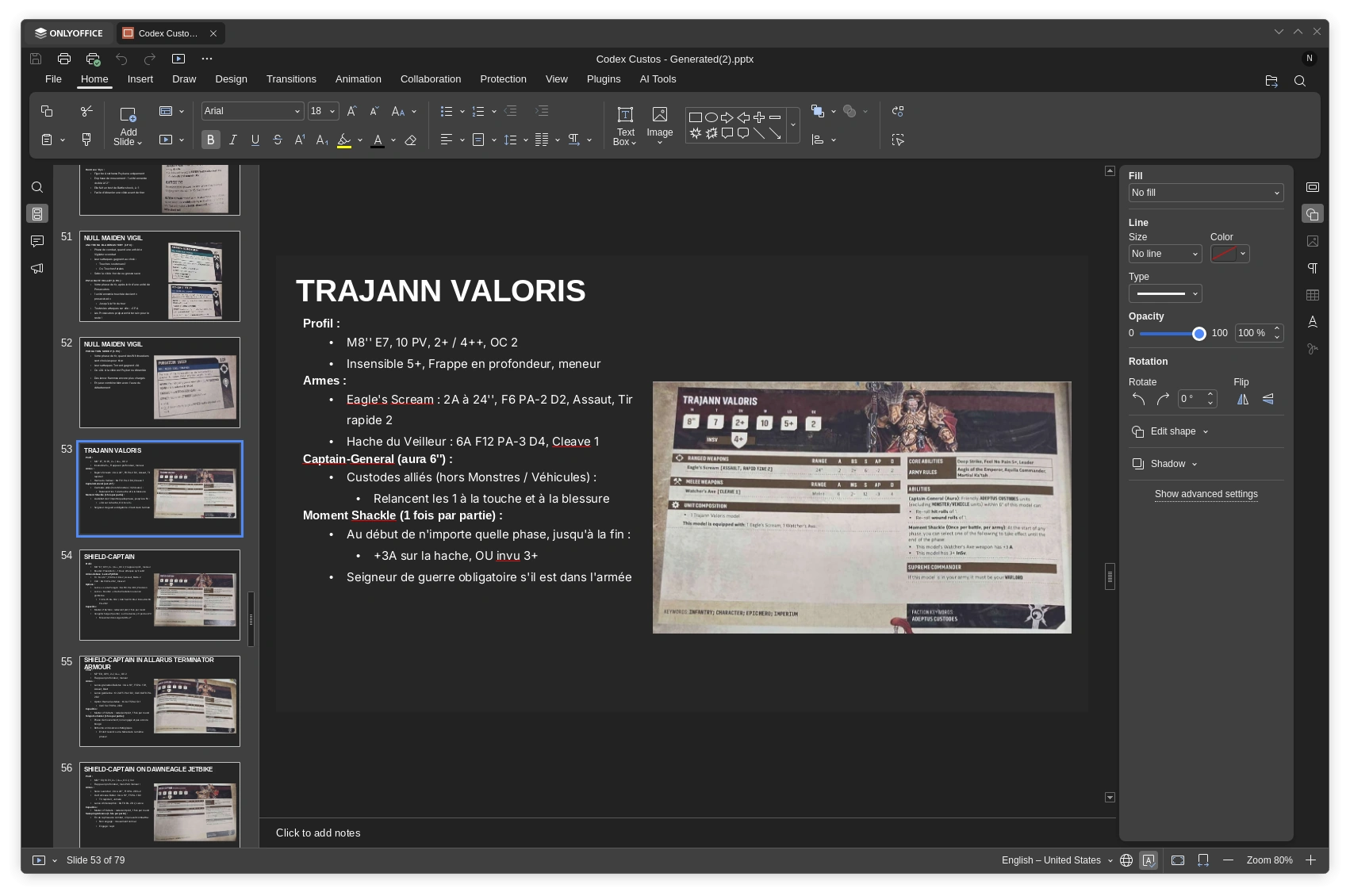Viewport: 1350px width, 896px height.
Task: Expand the shapes gallery dropdown arrow
Action: [x=792, y=125]
